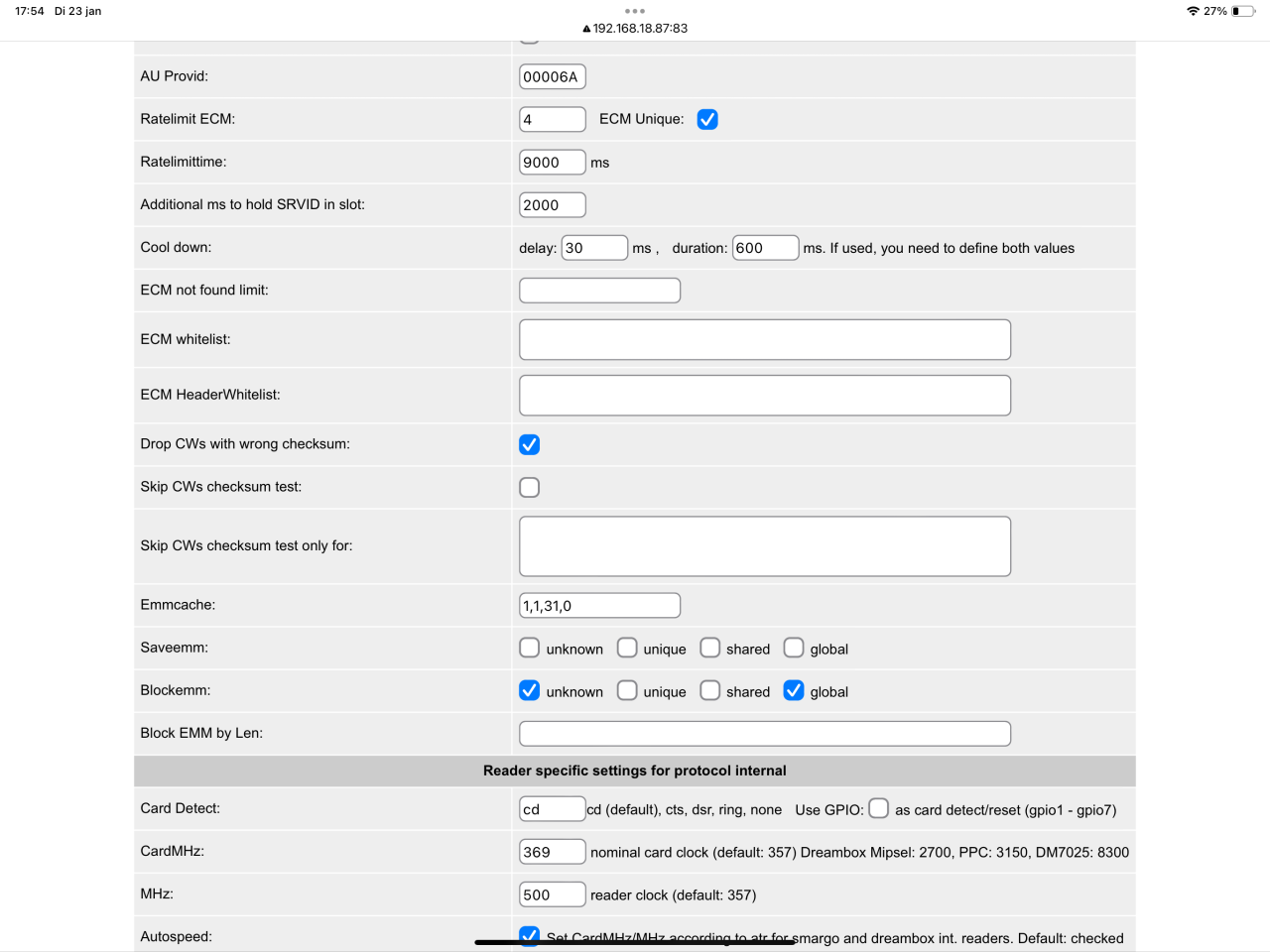
Task: Check Saveemm unknown checkbox
Action: coord(530,648)
